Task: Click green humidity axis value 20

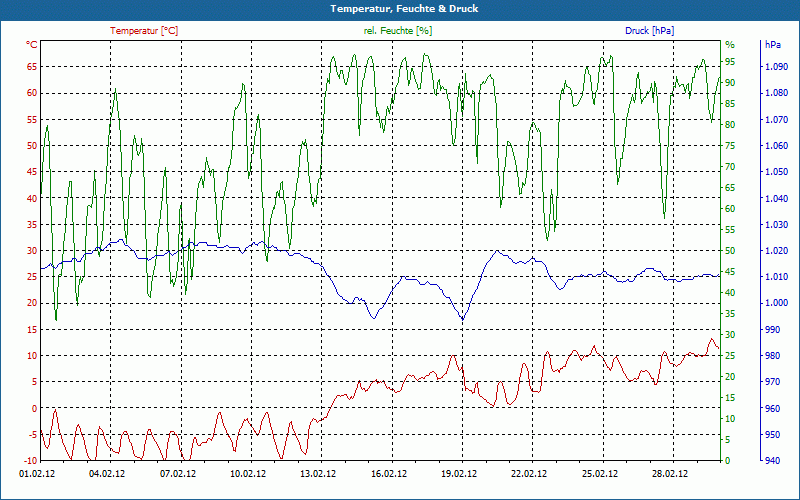Action: pyautogui.click(x=731, y=377)
